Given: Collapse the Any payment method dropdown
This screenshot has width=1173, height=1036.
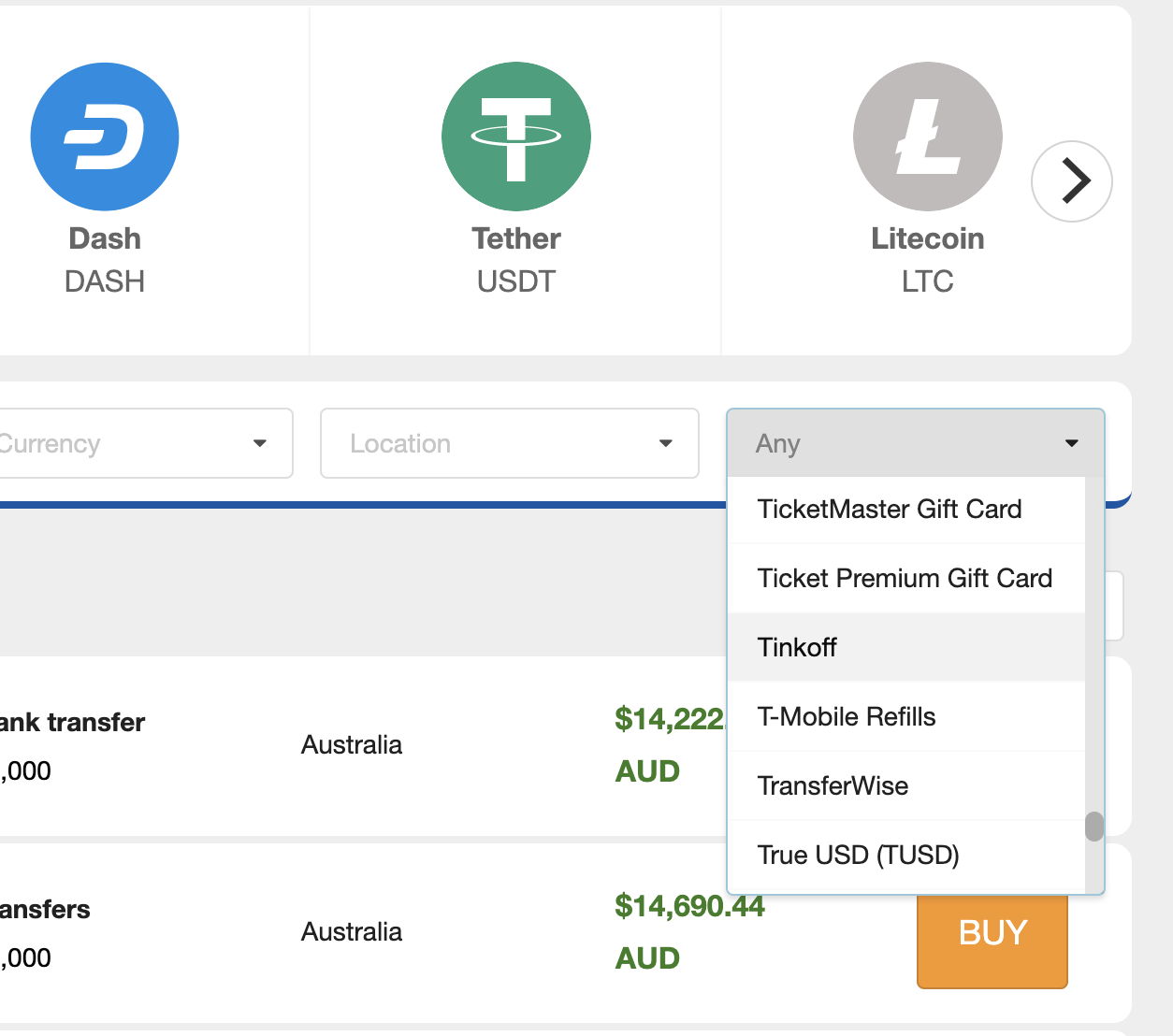Looking at the screenshot, I should [x=916, y=443].
